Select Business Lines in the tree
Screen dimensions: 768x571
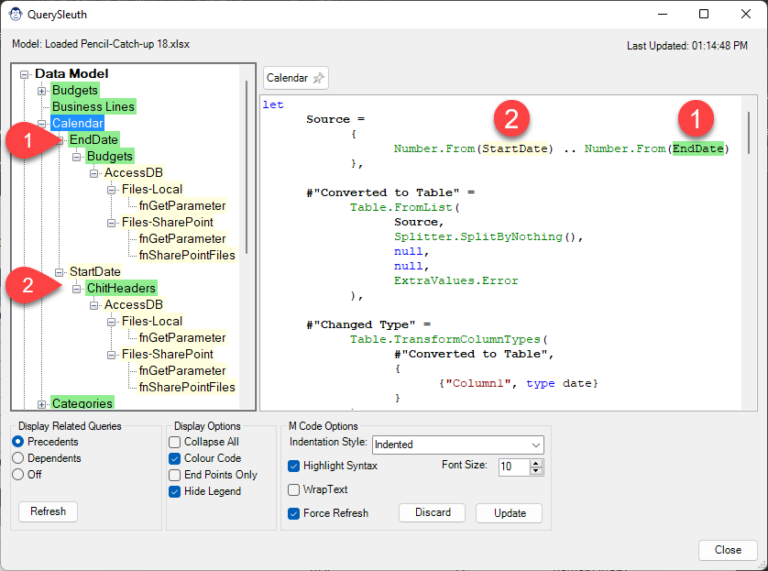point(93,107)
